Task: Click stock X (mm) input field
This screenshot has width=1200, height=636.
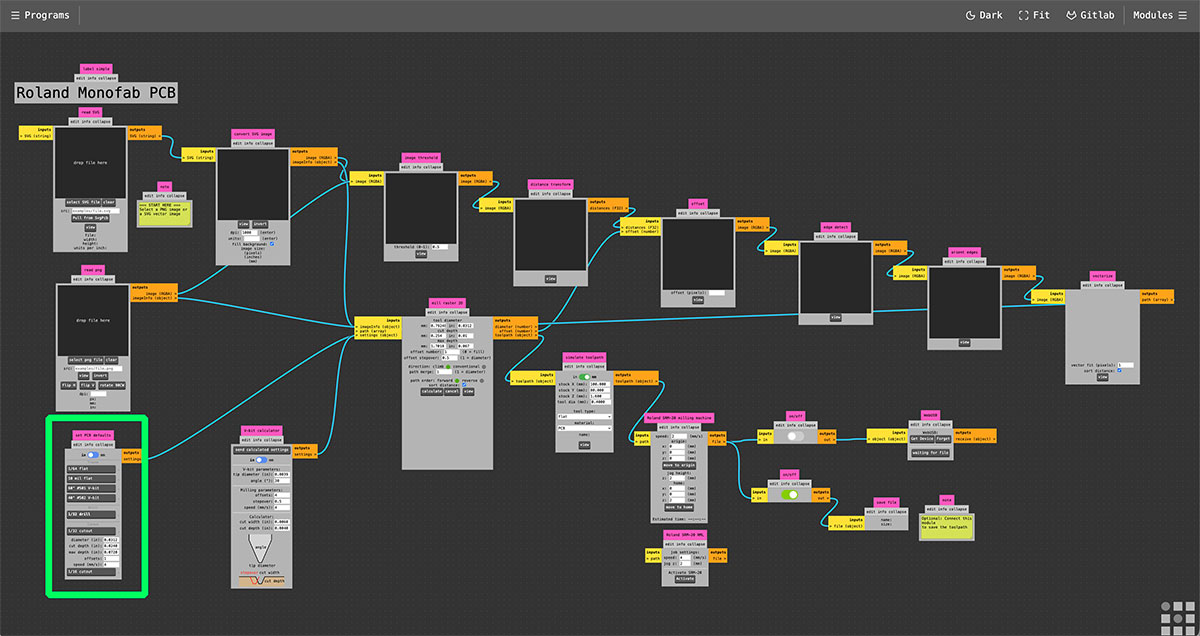Action: coord(600,384)
